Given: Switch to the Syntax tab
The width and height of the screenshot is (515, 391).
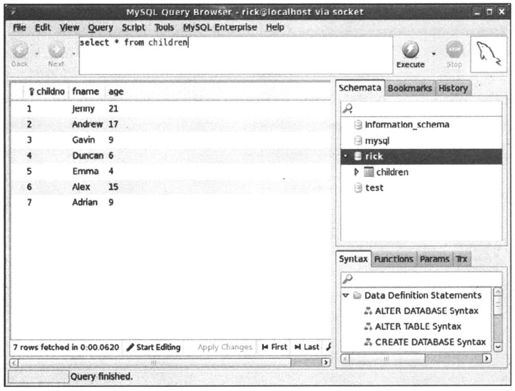Looking at the screenshot, I should [353, 259].
